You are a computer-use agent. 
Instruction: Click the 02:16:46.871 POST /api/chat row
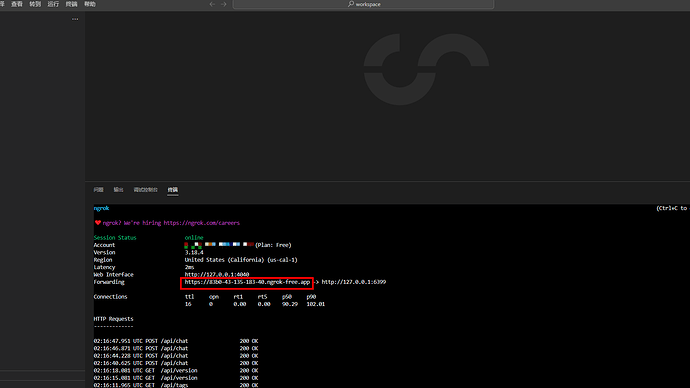[x=176, y=348]
